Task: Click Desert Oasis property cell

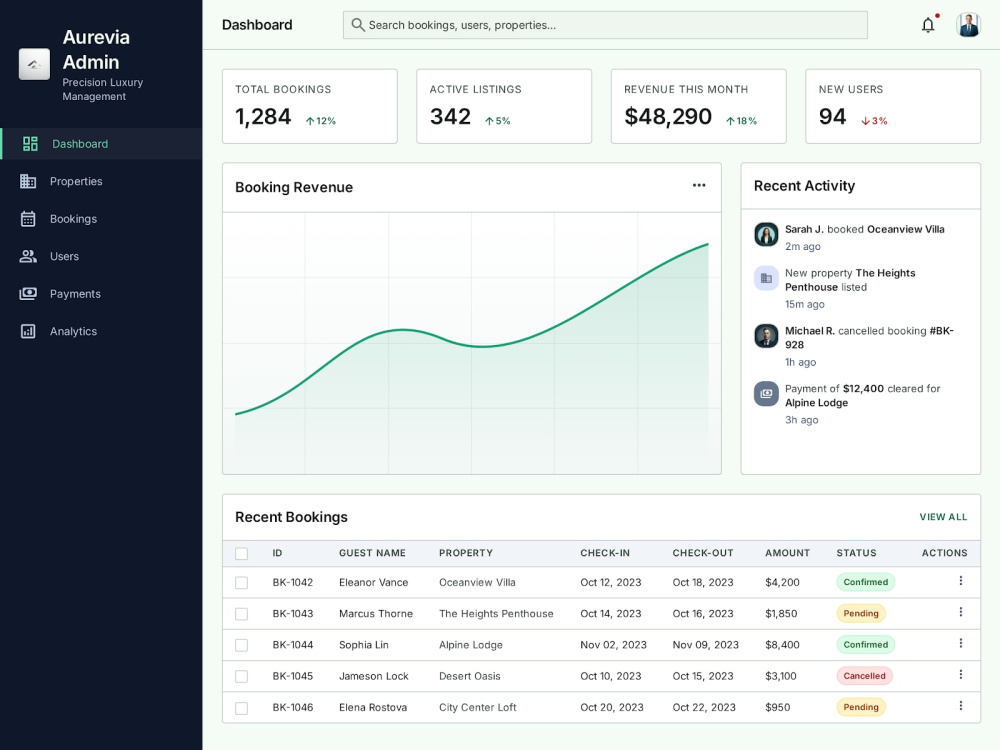Action: [x=469, y=676]
